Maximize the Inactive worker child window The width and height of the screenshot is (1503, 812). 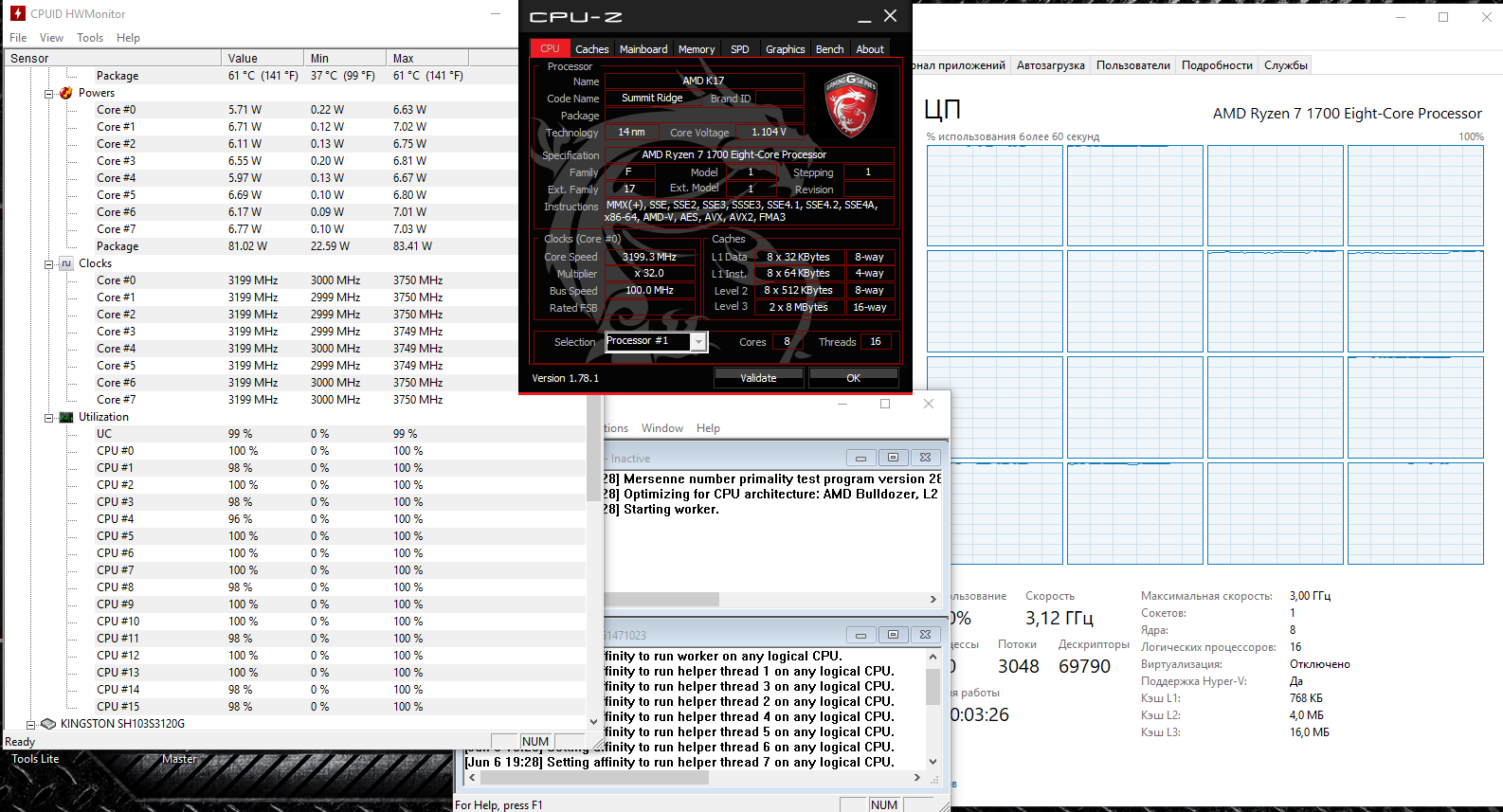click(x=893, y=458)
